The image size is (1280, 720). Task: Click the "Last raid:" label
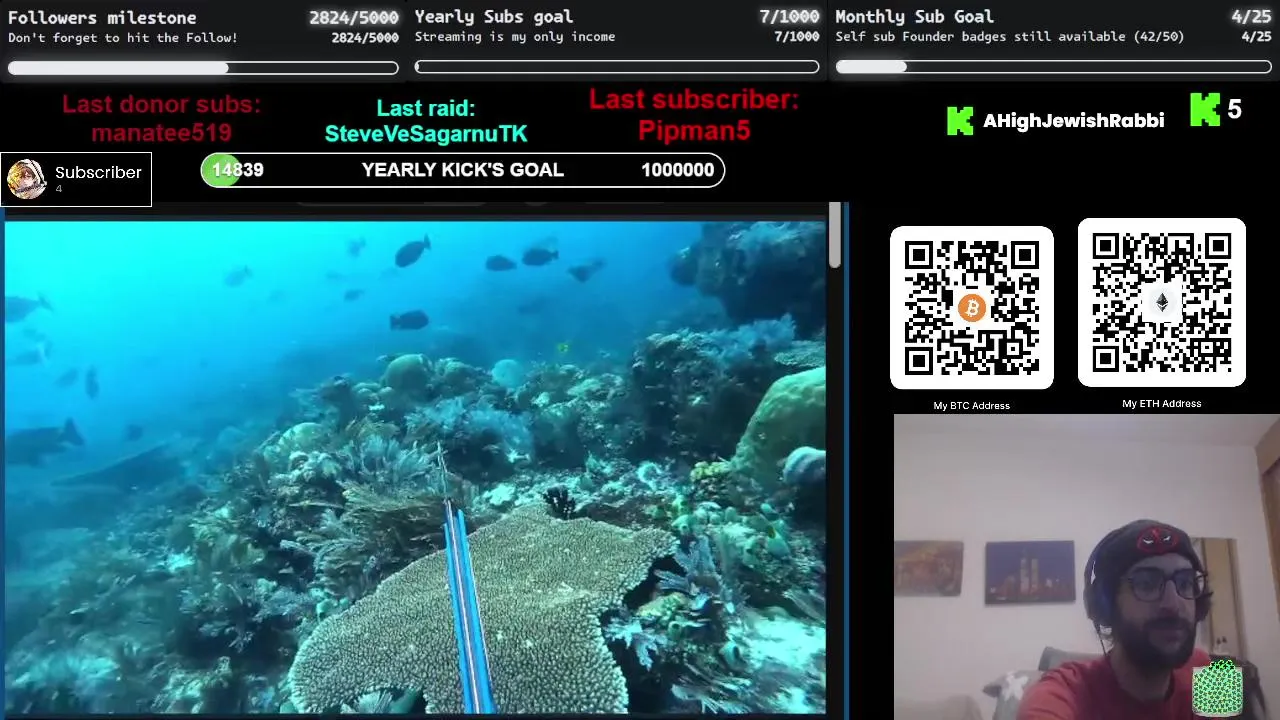click(426, 108)
